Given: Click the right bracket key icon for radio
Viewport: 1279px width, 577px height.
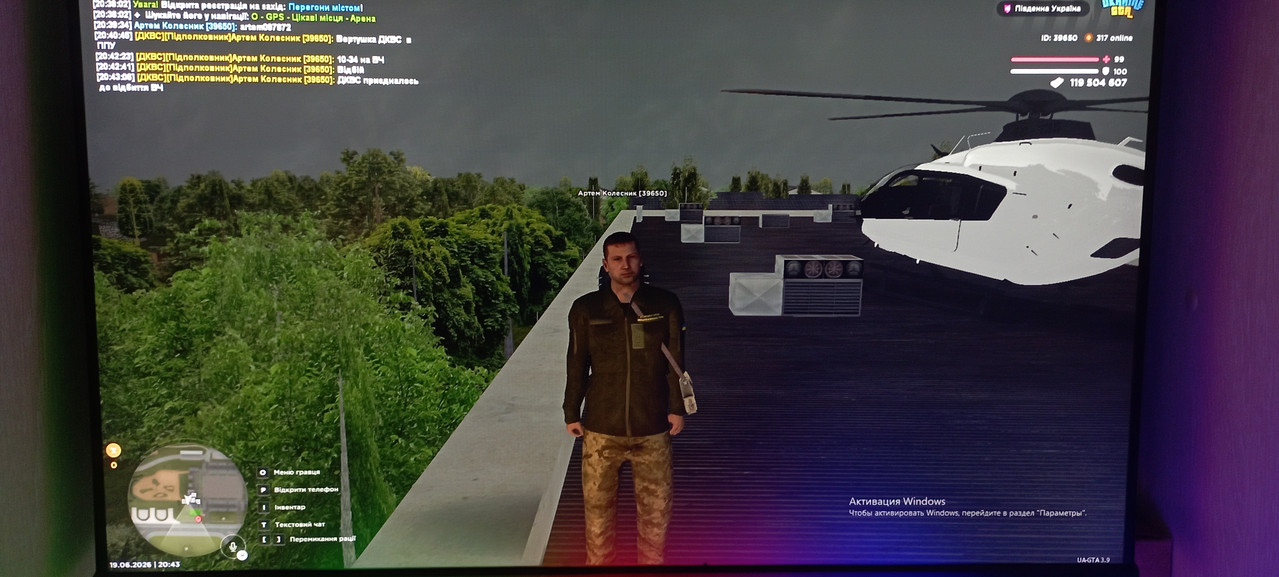Looking at the screenshot, I should click(x=279, y=539).
